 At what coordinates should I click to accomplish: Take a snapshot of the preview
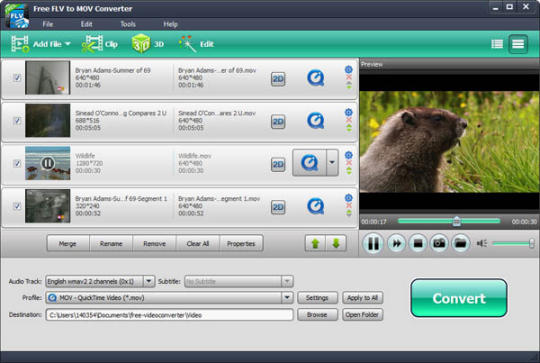[x=439, y=243]
